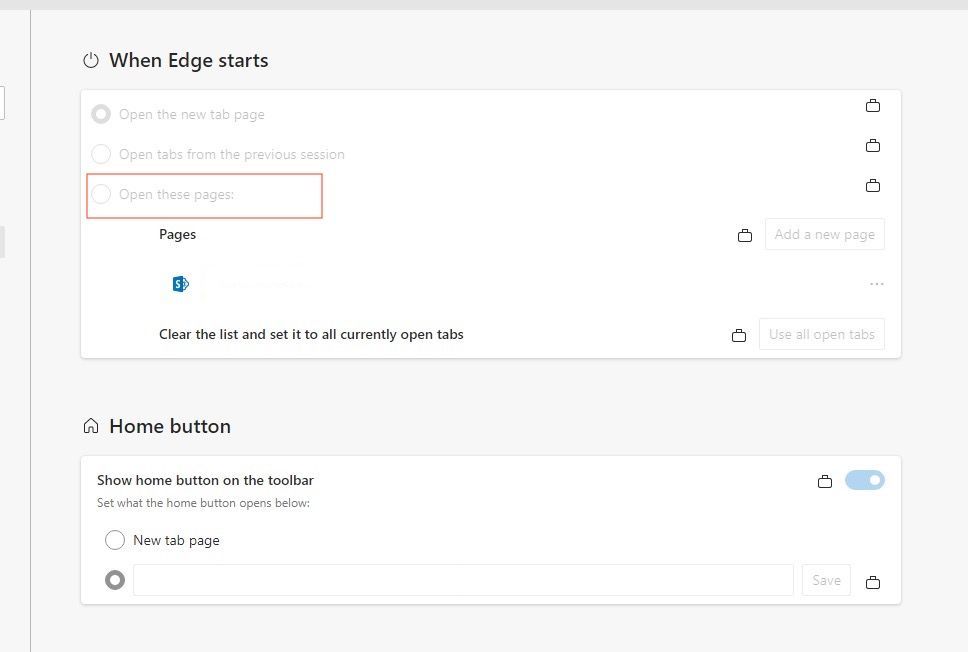Screen dimensions: 968x652
Task: Click the briefcase icon beside "Use all open tabs"
Action: pos(739,336)
